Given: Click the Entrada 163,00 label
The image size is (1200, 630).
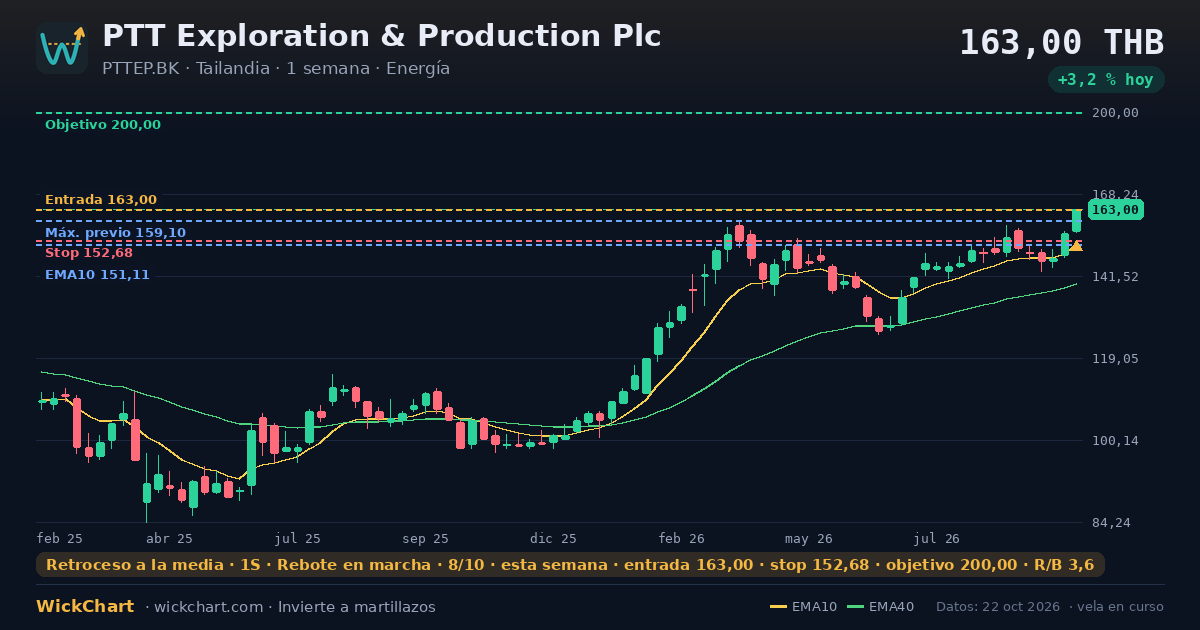Looking at the screenshot, I should [x=101, y=200].
